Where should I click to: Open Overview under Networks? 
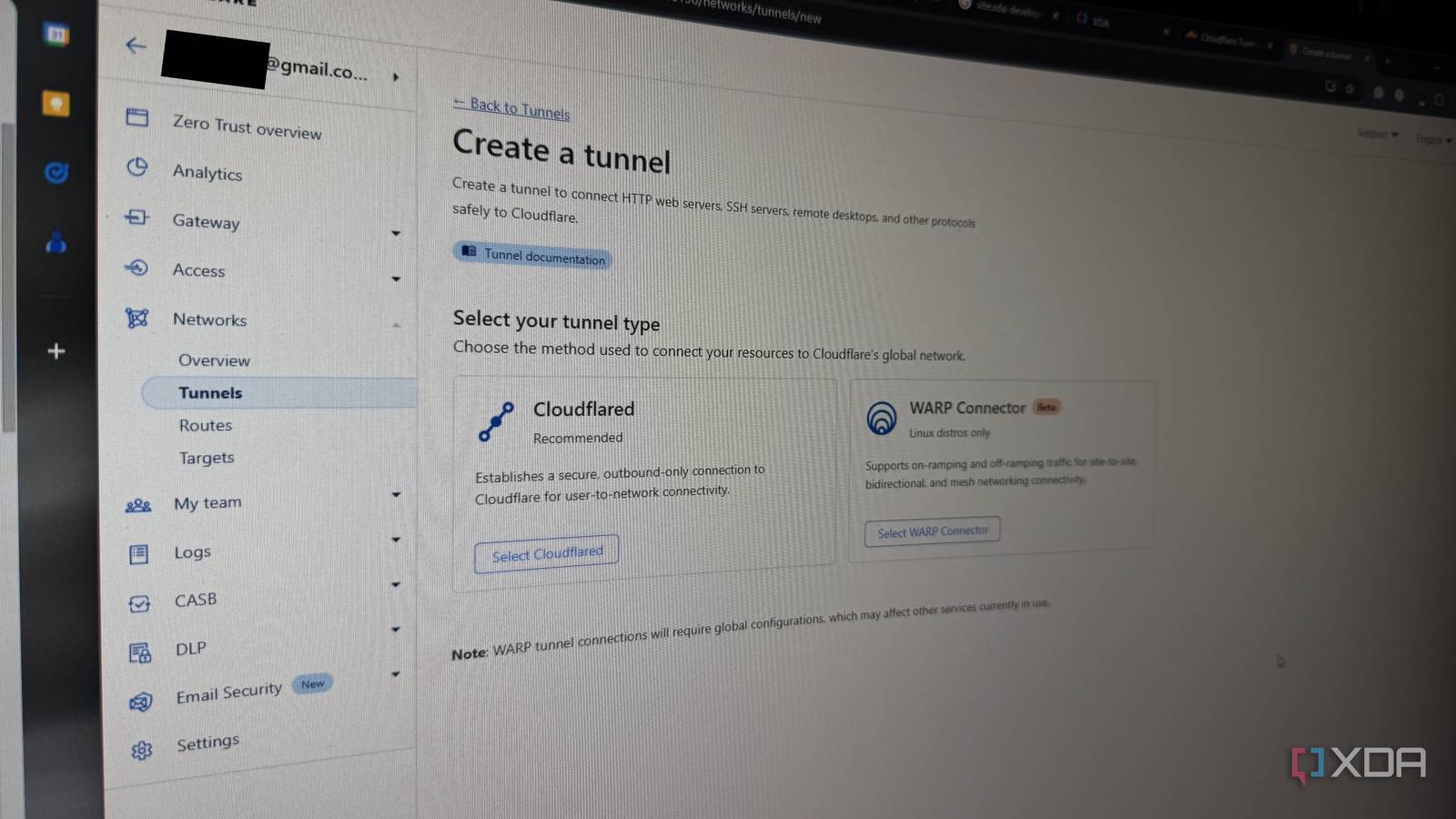[214, 360]
